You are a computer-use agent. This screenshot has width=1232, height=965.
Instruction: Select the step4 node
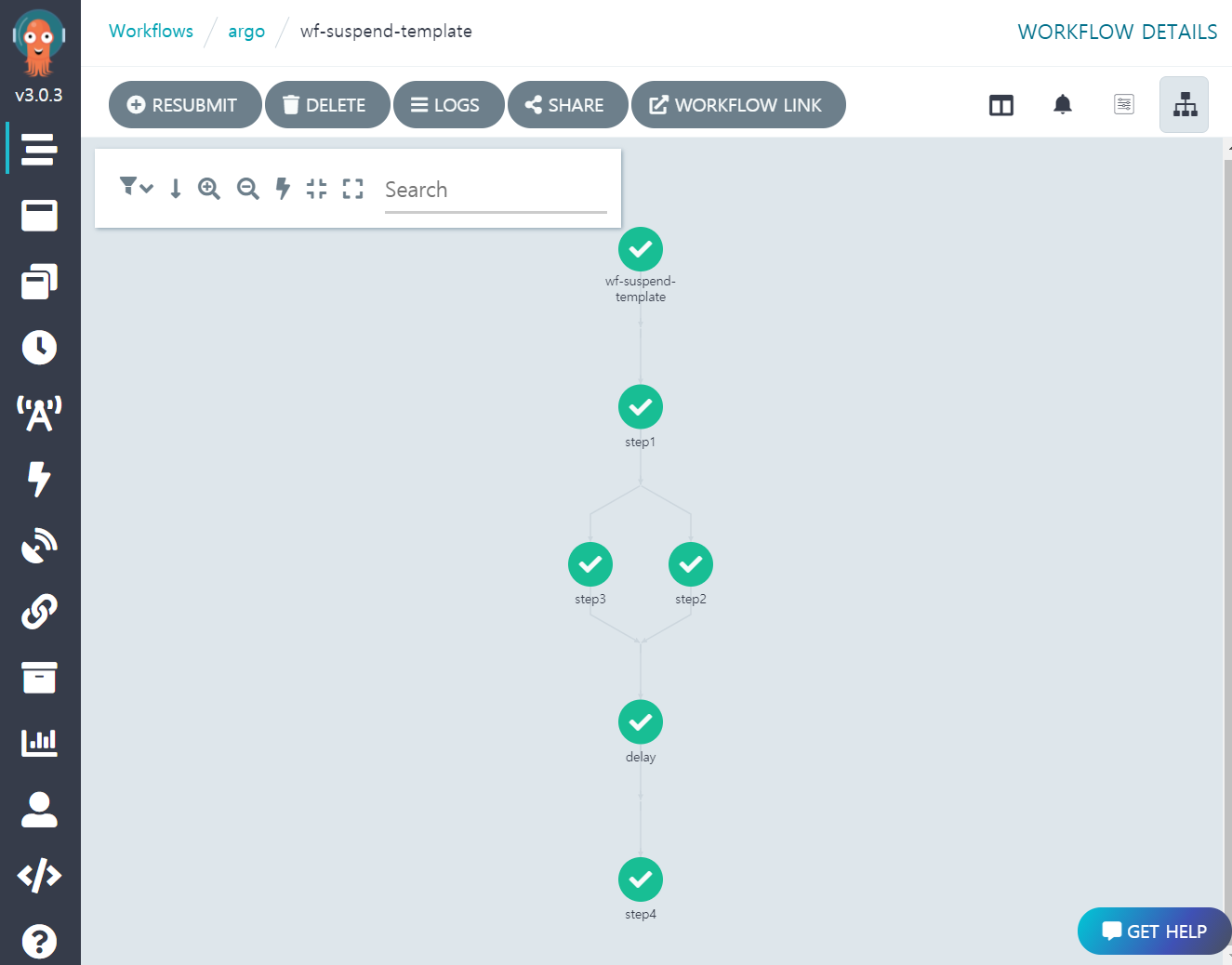641,879
